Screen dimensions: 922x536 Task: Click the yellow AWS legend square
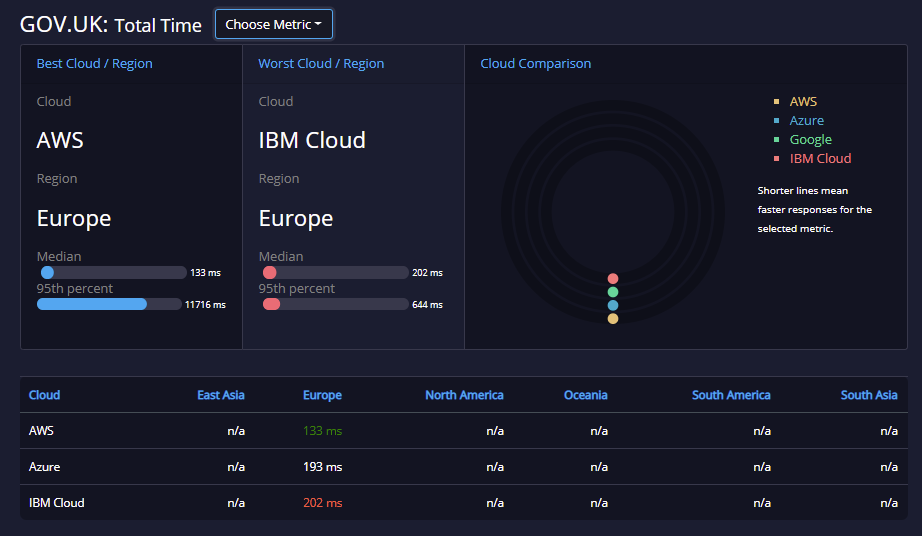(x=776, y=102)
